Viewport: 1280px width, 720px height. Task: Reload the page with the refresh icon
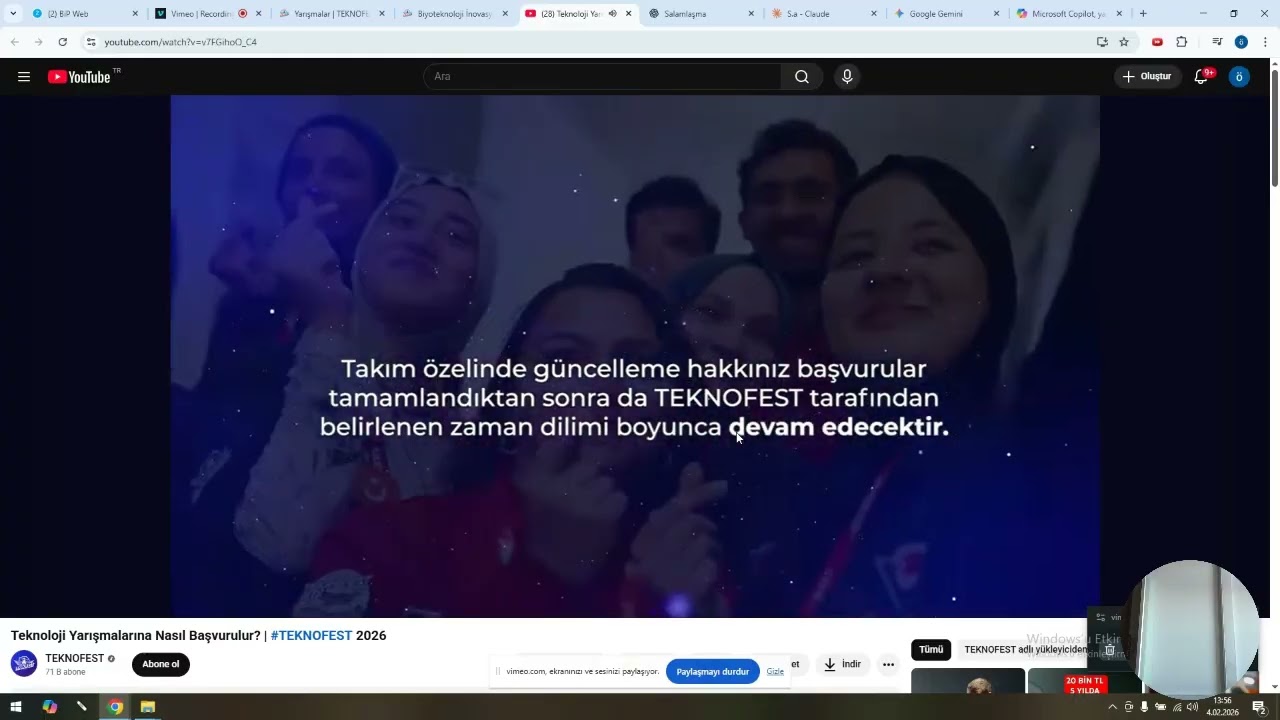[62, 42]
